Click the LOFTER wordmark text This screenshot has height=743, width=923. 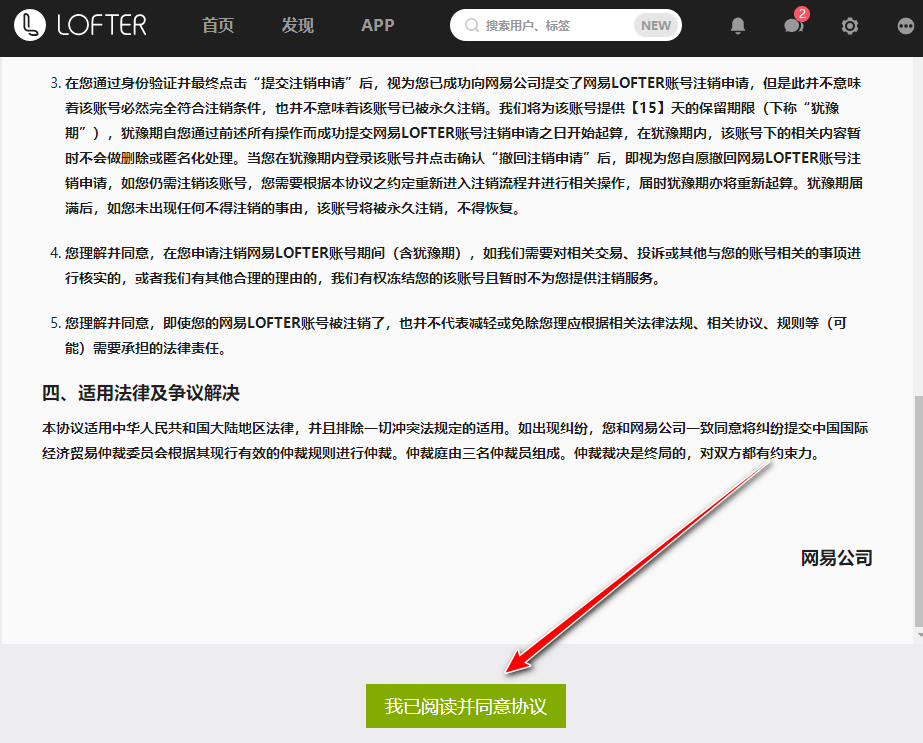point(102,25)
